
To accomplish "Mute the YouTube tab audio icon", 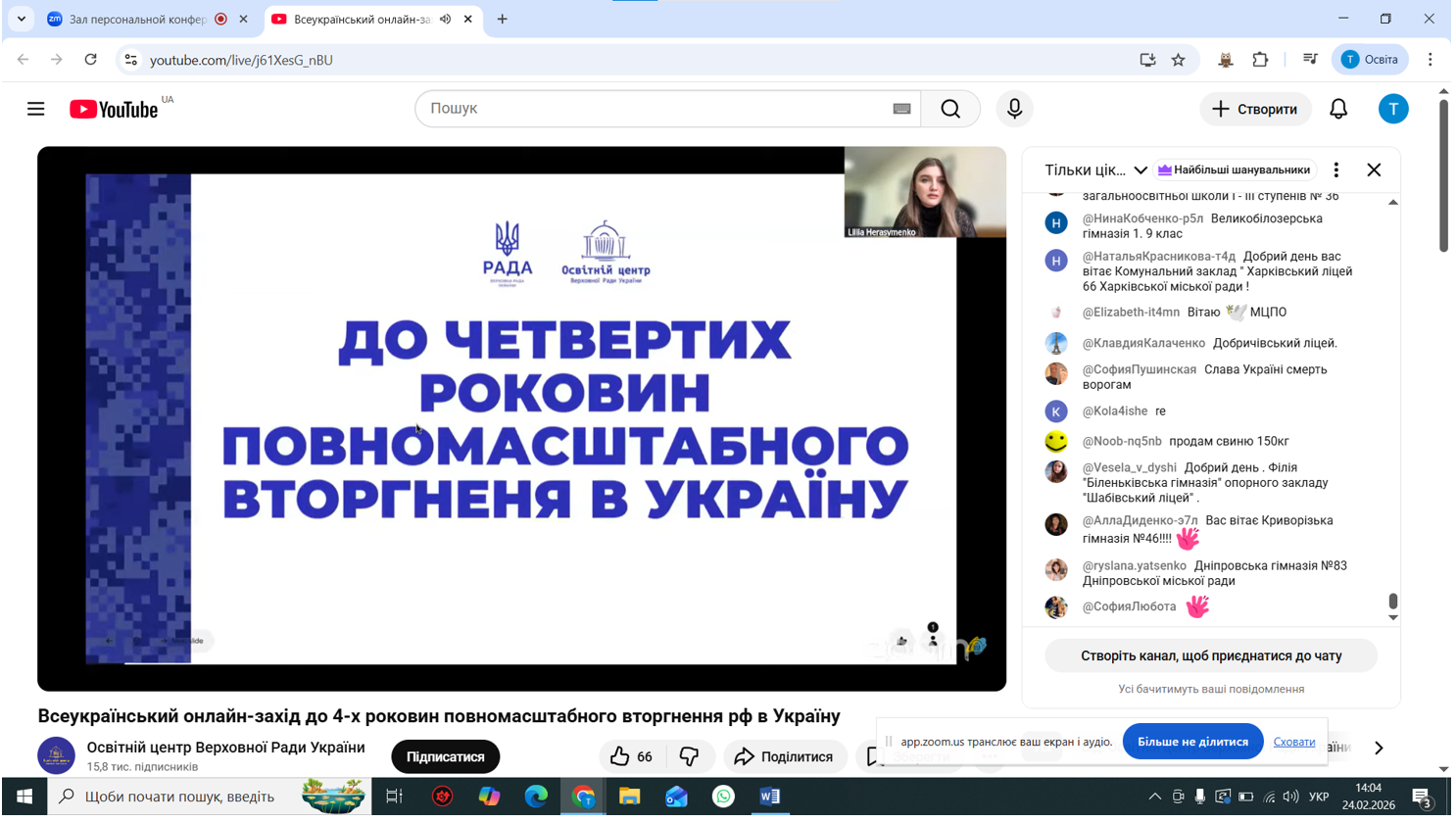I will tap(445, 20).
